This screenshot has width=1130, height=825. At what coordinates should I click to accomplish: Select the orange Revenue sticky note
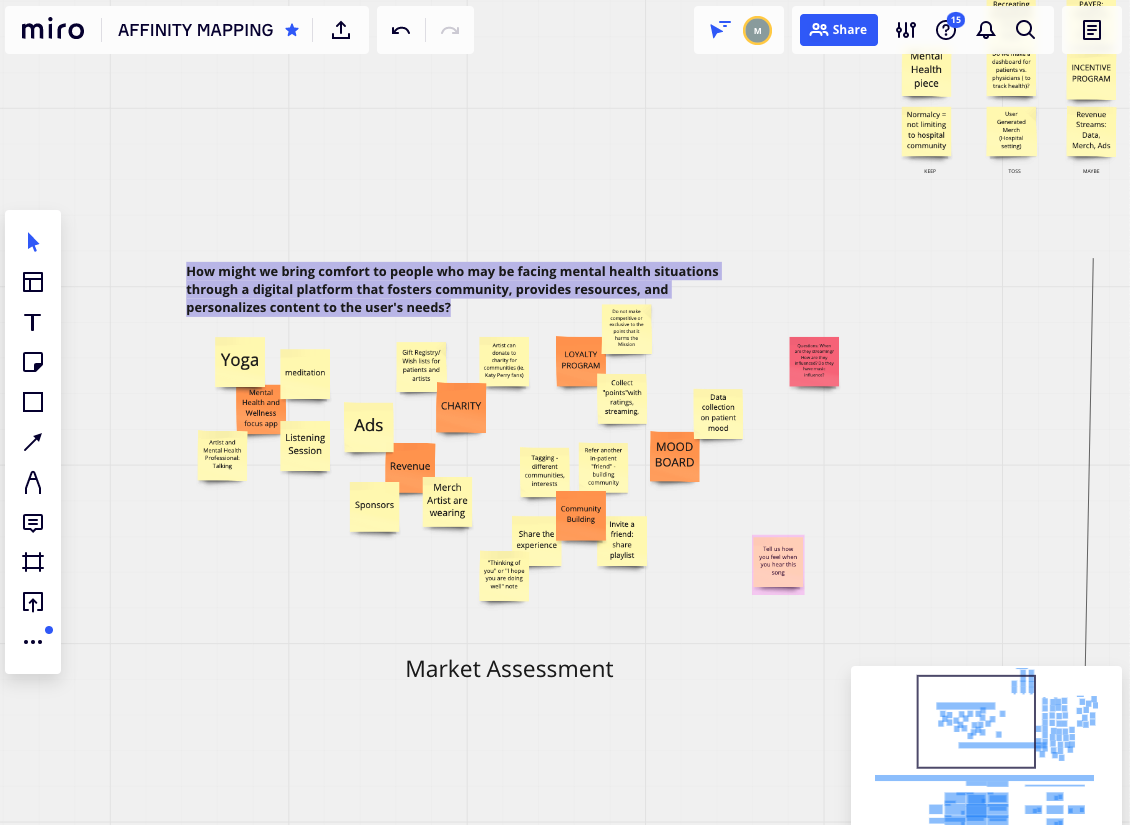click(410, 467)
